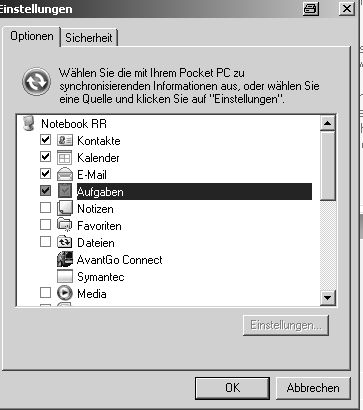Click the list's scroll down arrow
This screenshot has height=410, width=363.
coord(327,298)
